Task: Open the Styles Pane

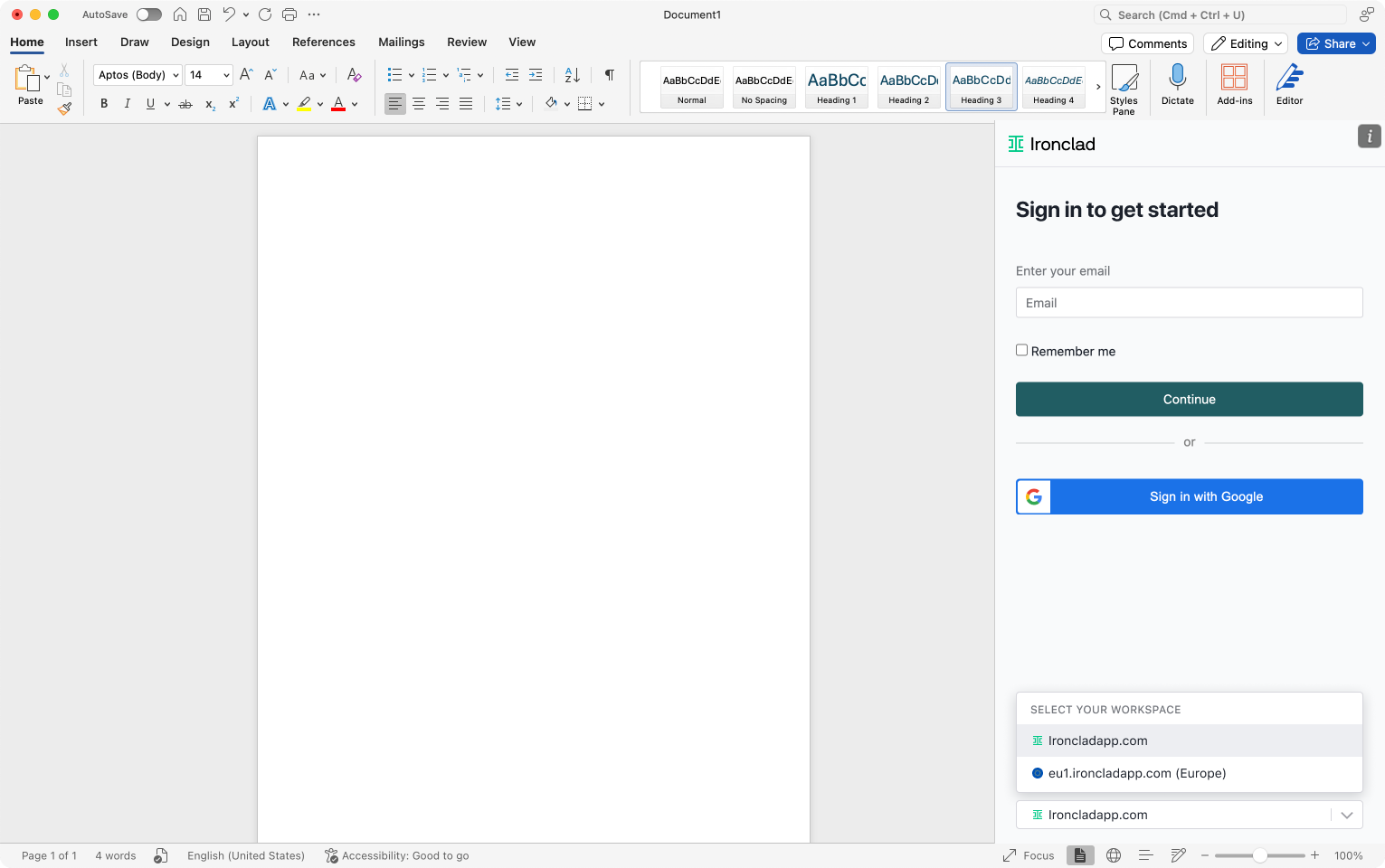Action: (1124, 89)
